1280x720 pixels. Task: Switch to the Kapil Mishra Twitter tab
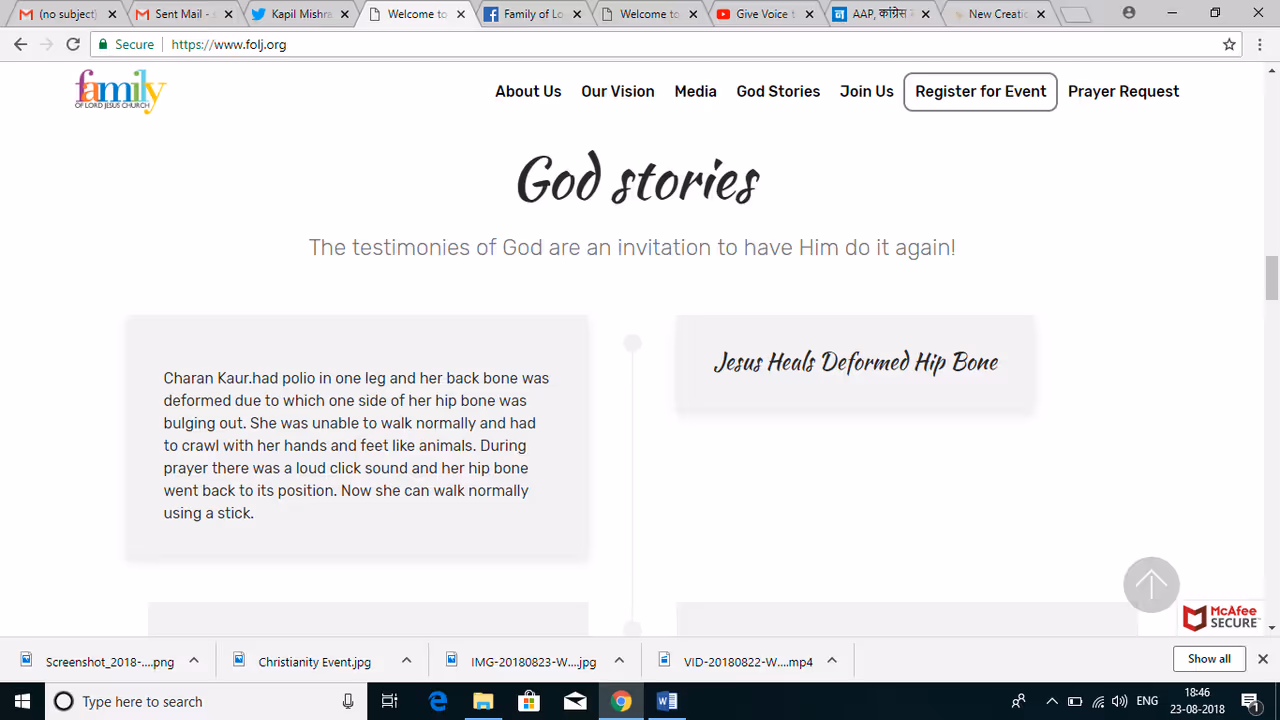pyautogui.click(x=300, y=14)
